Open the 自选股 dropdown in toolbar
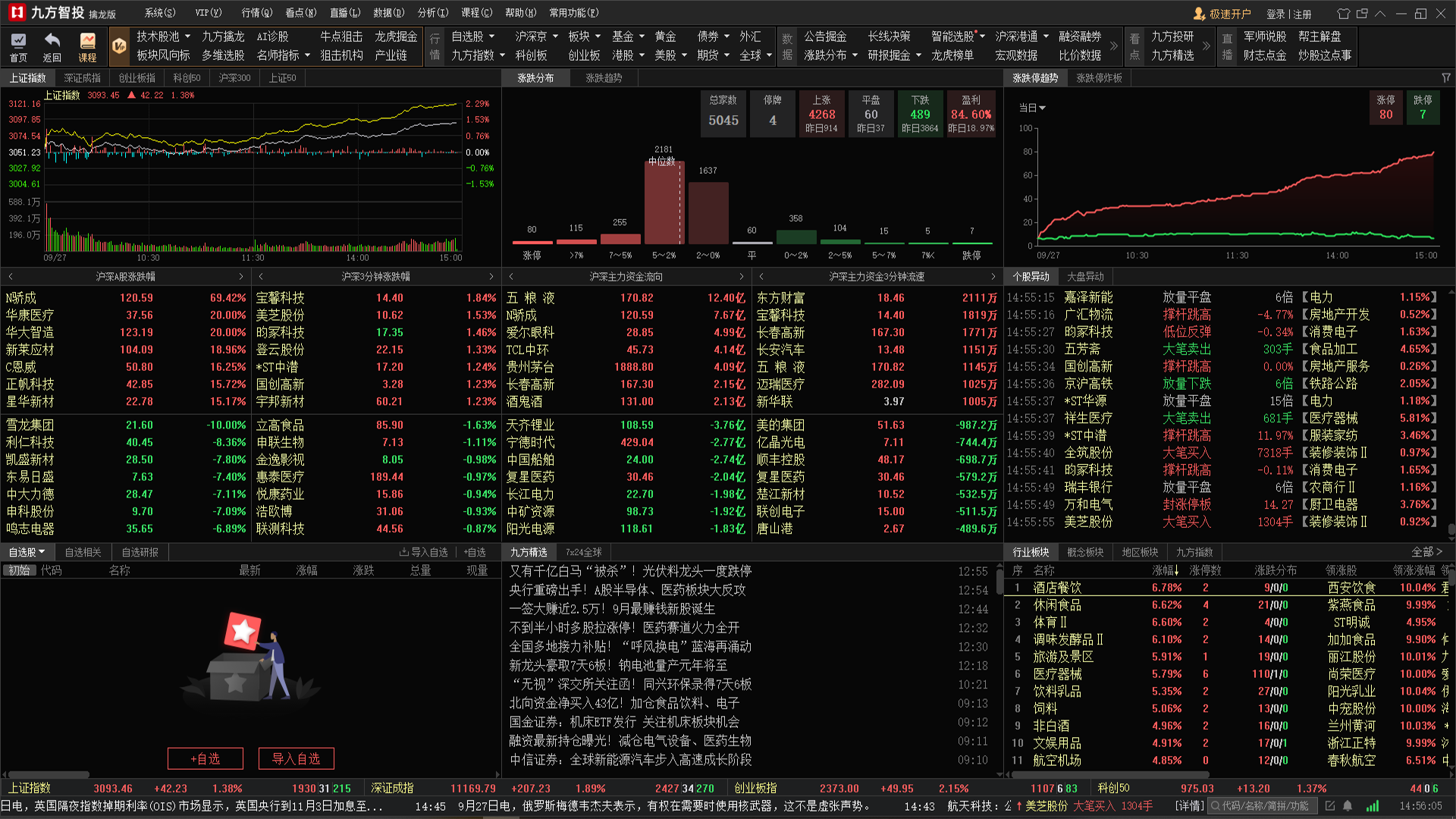 (473, 36)
